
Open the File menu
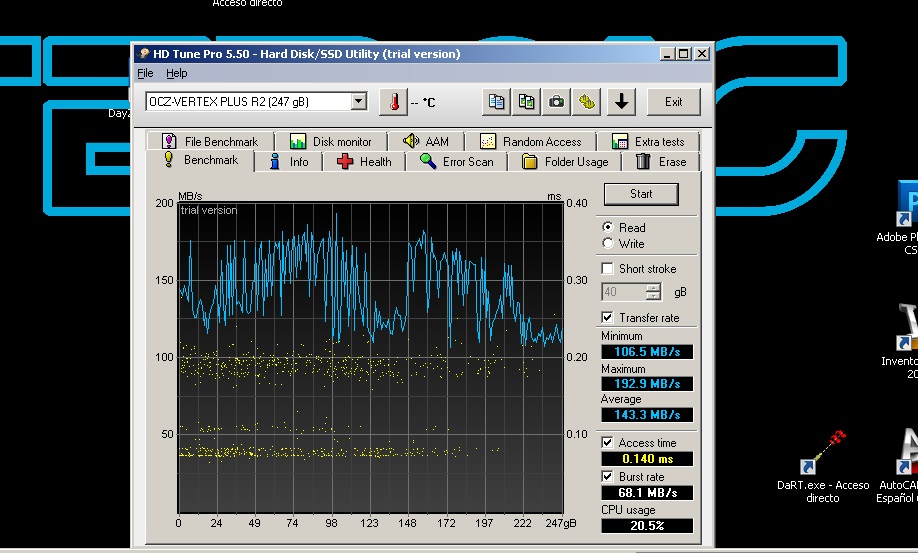[145, 74]
